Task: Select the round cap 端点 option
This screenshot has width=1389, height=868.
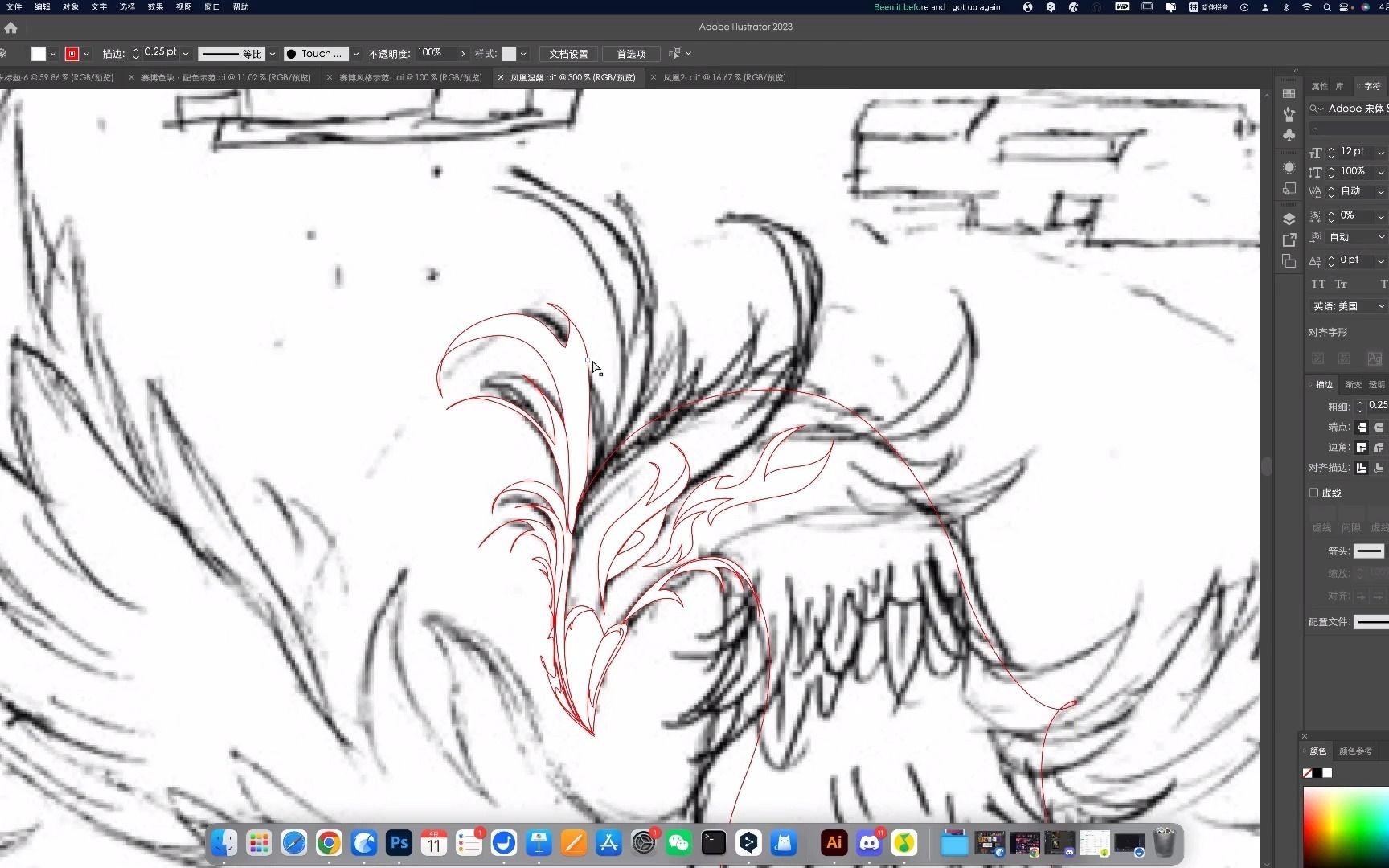Action: (x=1379, y=427)
